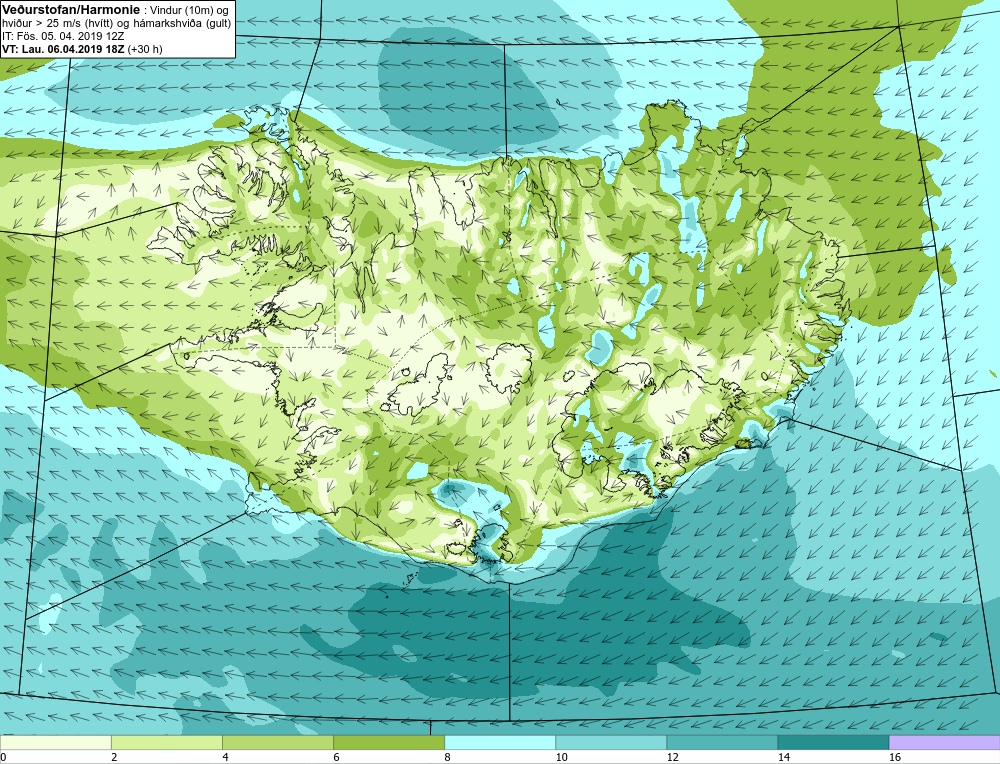Click the 12–14 m/s teal legend swatch
The width and height of the screenshot is (1000, 764).
[x=722, y=742]
